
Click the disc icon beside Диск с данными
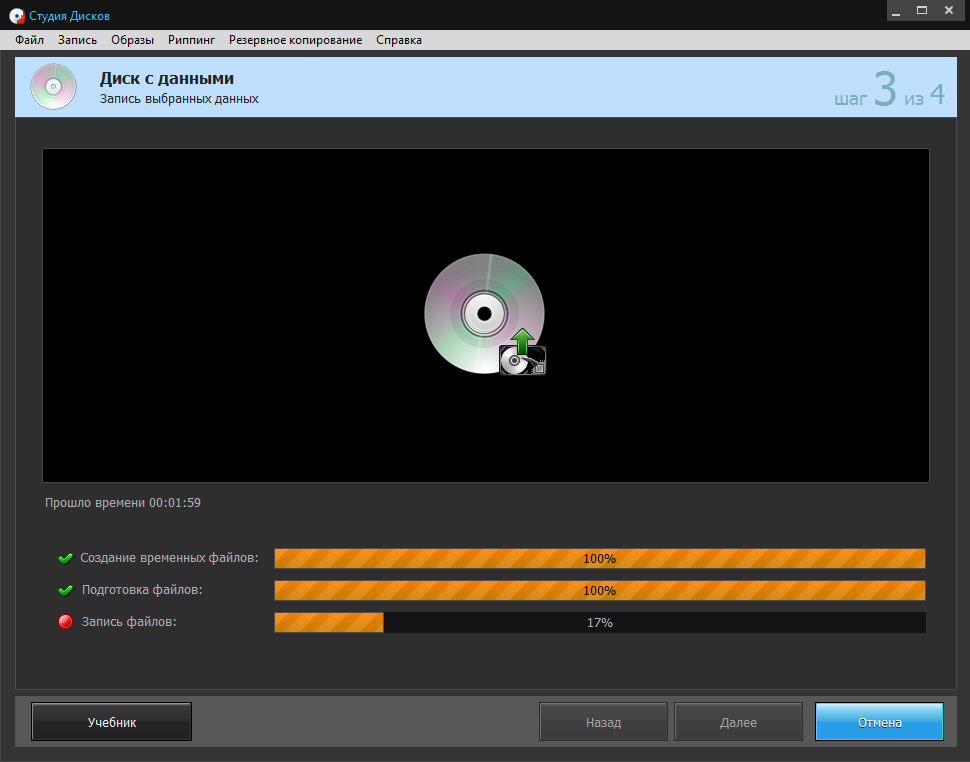[x=53, y=87]
